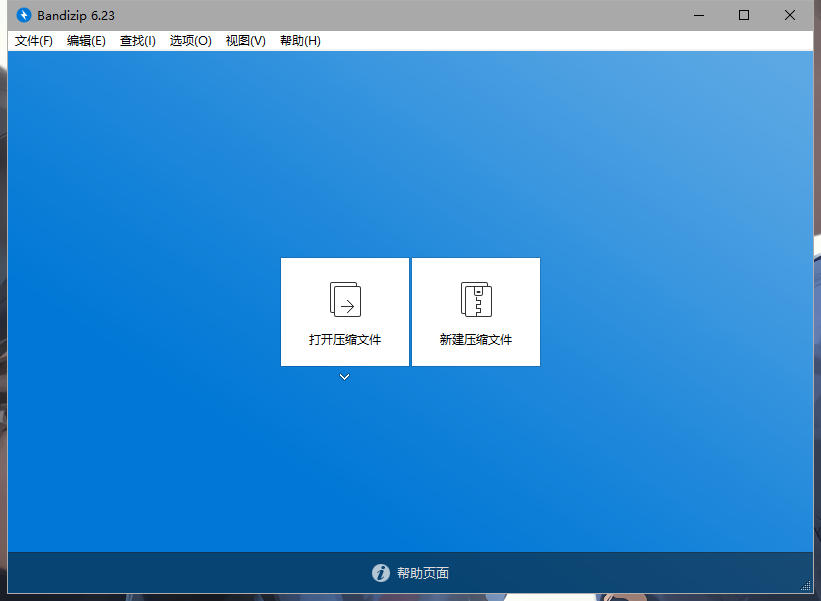Click the resize grip in bottom-right corner

point(806,585)
